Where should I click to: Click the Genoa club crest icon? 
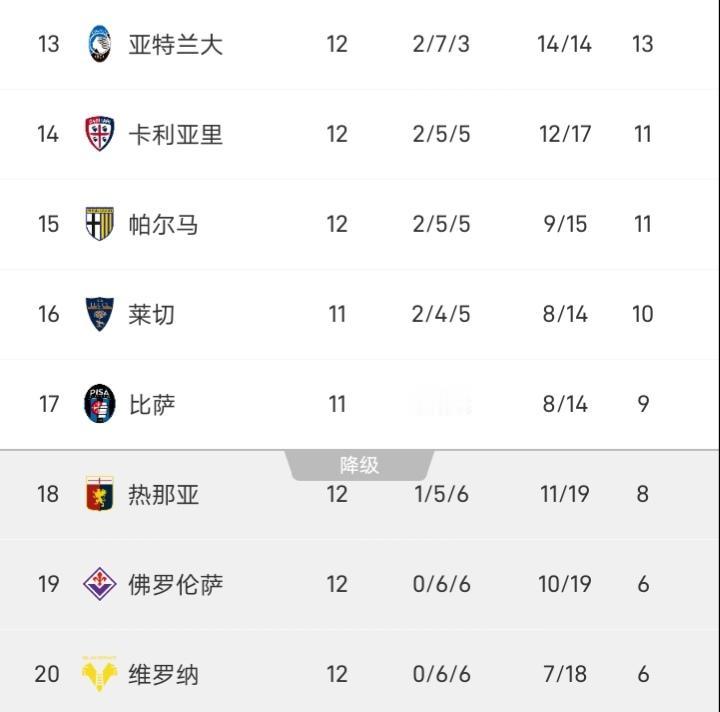point(99,494)
